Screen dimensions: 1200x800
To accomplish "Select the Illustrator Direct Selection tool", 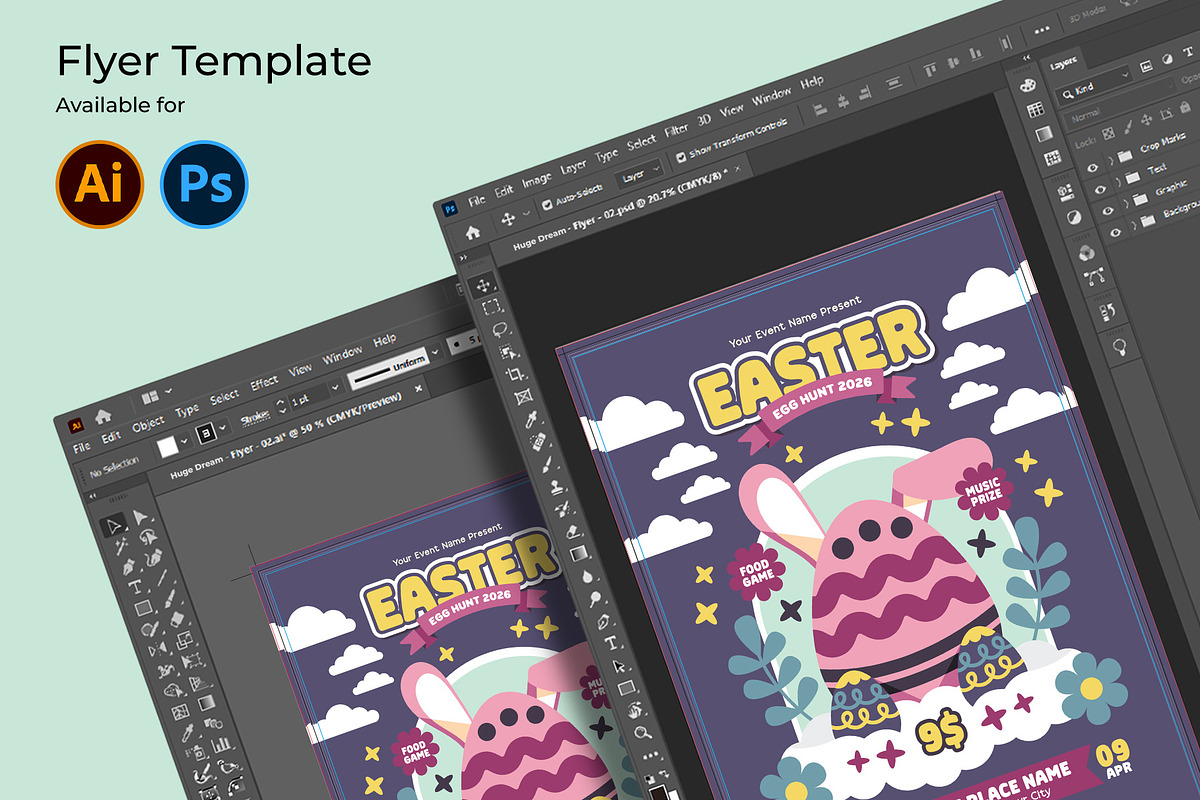I will [x=141, y=516].
